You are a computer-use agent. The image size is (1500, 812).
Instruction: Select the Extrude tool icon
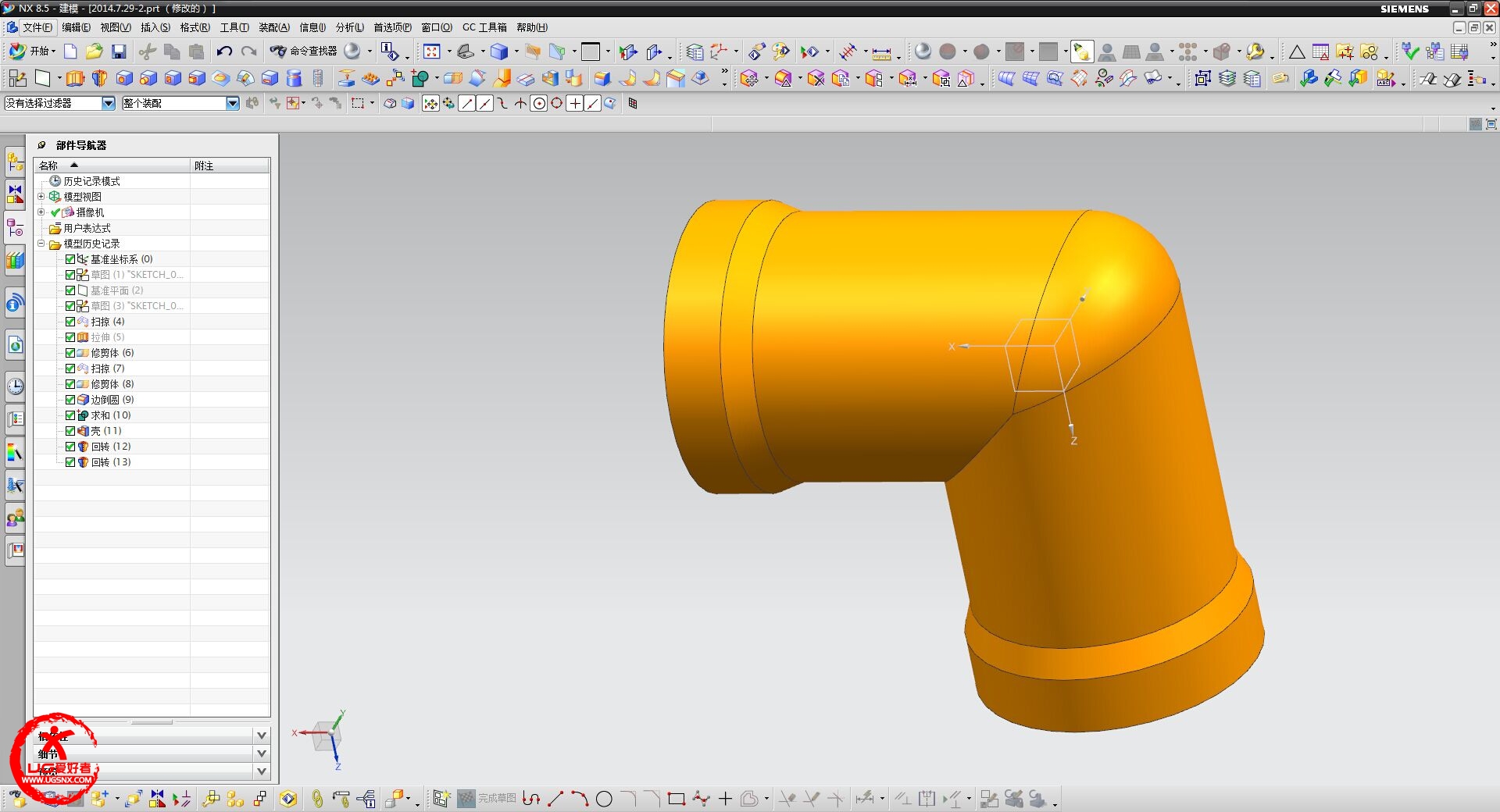75,79
